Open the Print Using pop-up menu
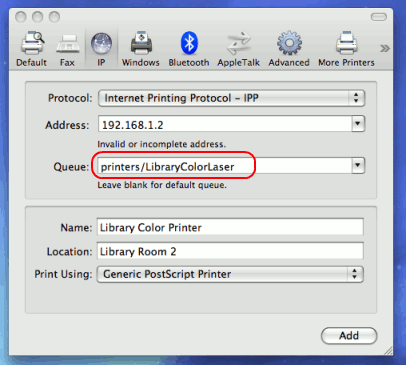This screenshot has height=365, width=406. pyautogui.click(x=230, y=274)
